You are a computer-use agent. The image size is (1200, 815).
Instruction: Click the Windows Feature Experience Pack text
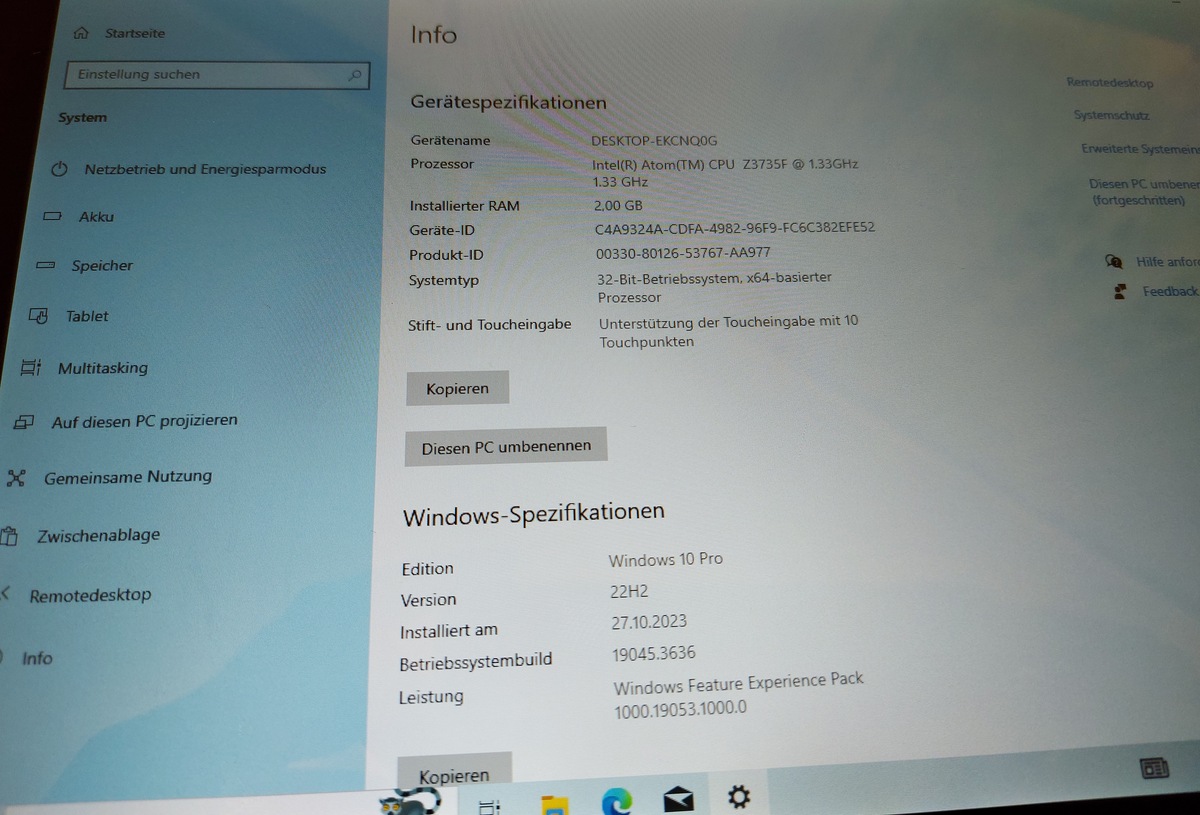[738, 695]
